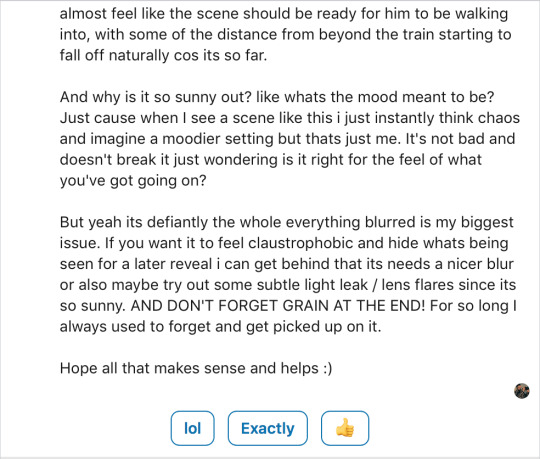Choose the "Exactly" quick reply button

coord(268,428)
